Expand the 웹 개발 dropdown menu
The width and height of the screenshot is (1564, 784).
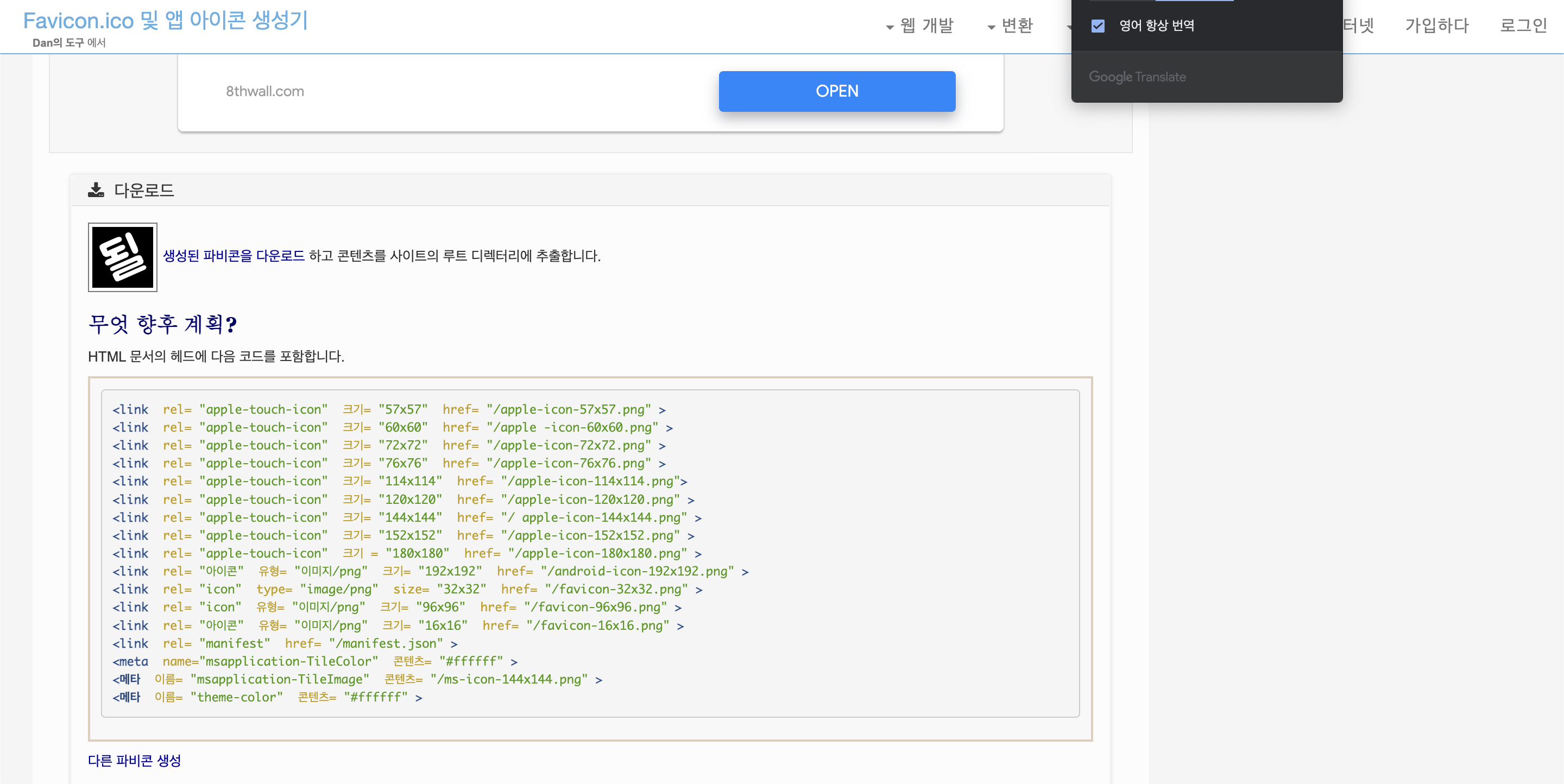pos(920,26)
